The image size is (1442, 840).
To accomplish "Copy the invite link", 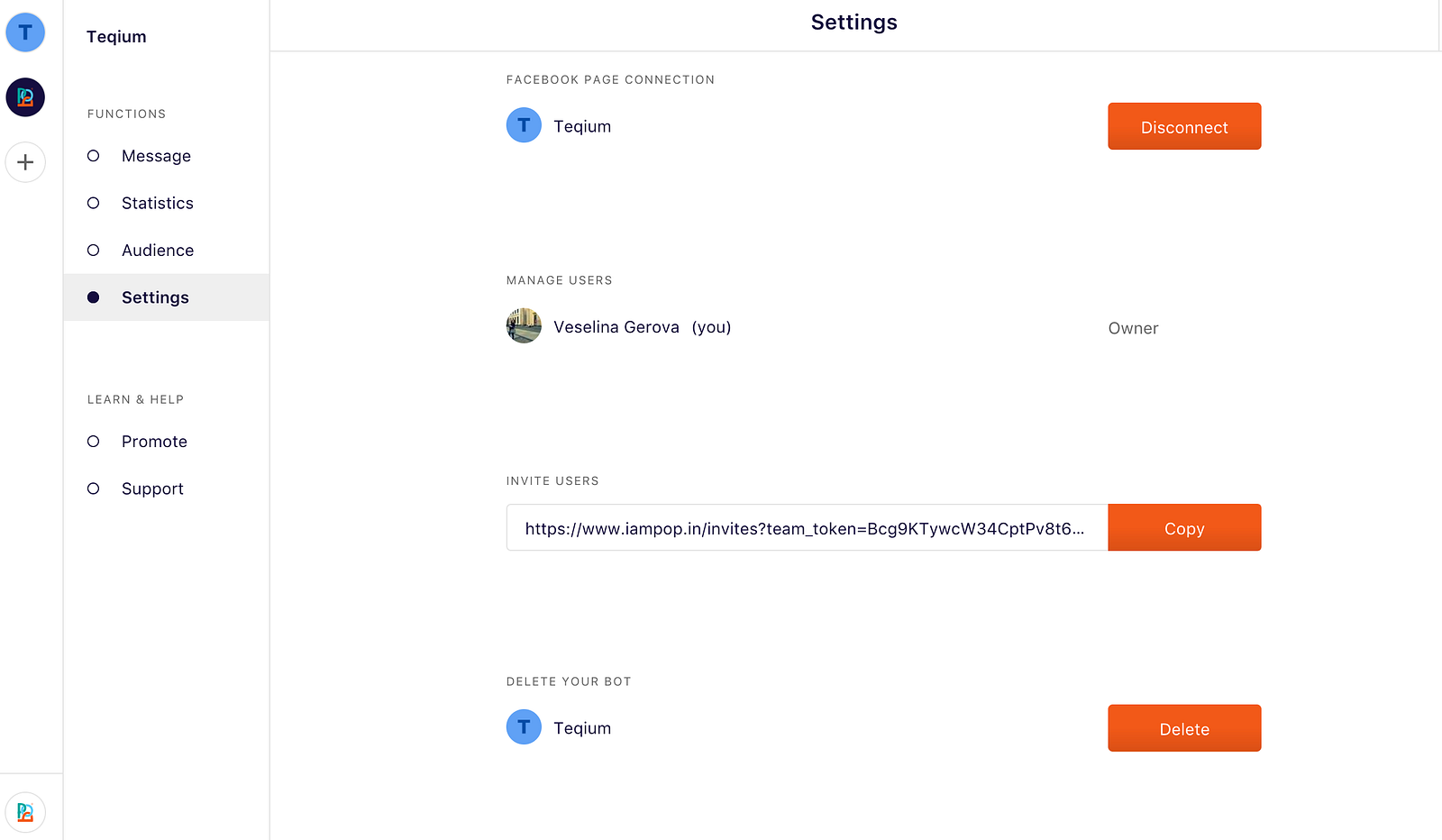I will tap(1183, 528).
